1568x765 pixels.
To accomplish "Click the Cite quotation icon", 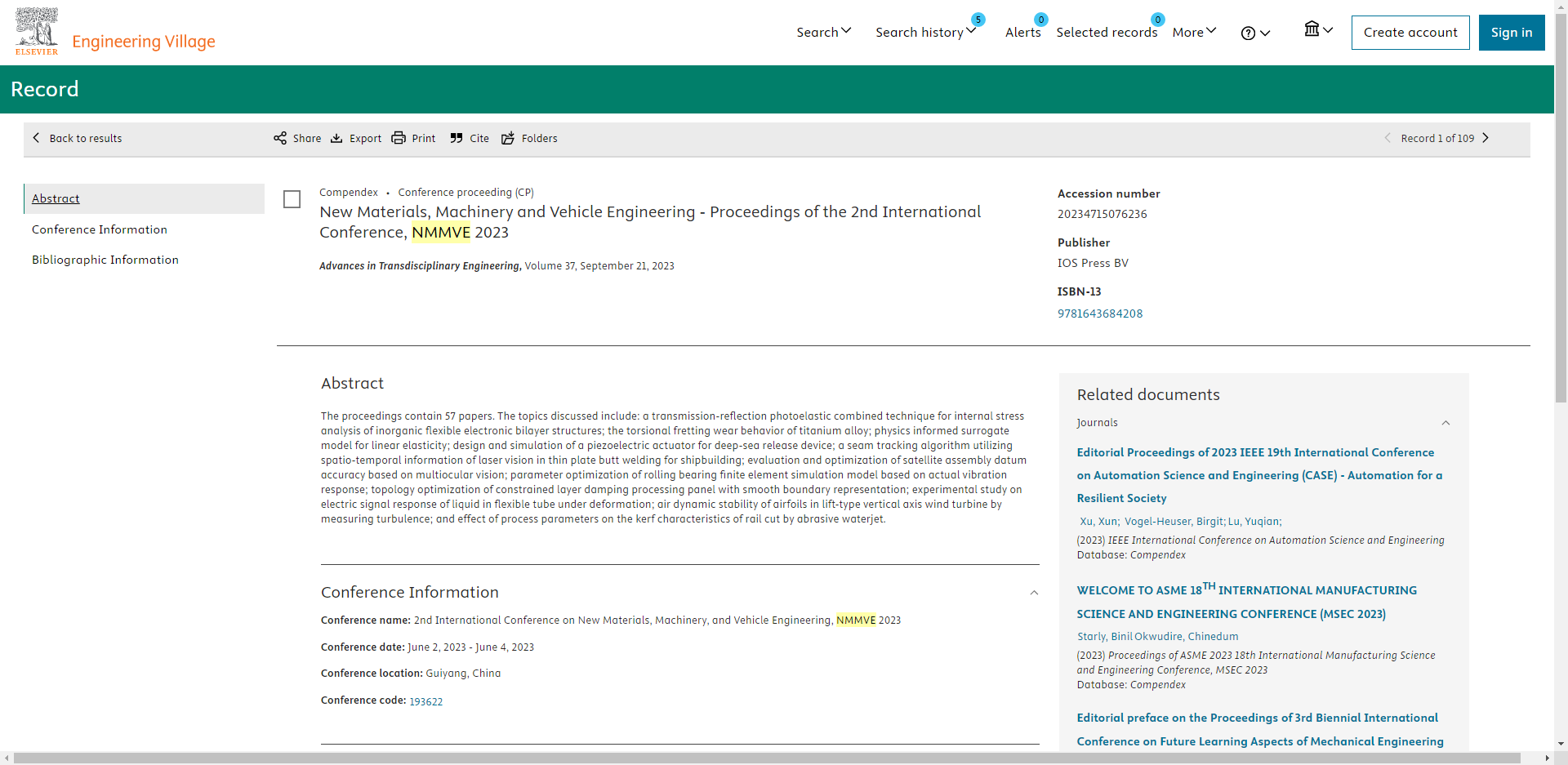I will (x=457, y=138).
